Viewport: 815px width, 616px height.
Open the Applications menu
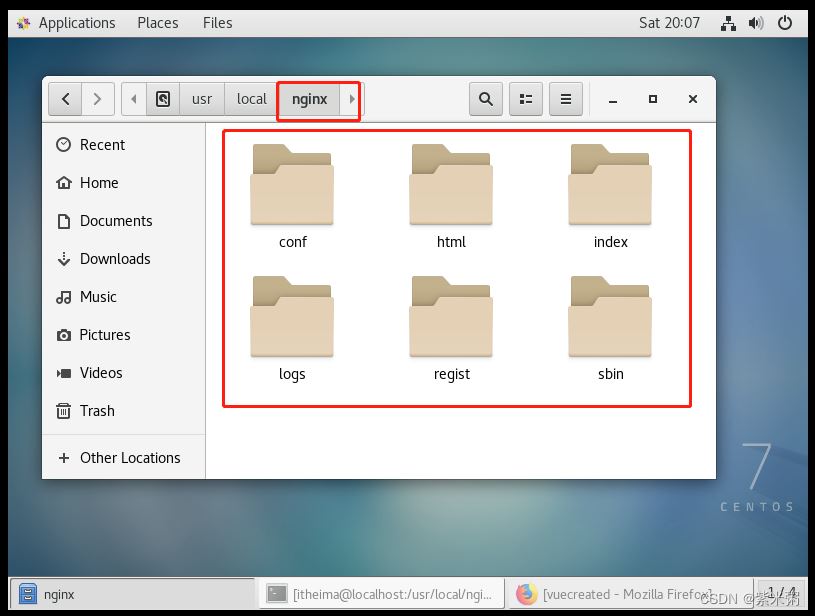click(67, 23)
